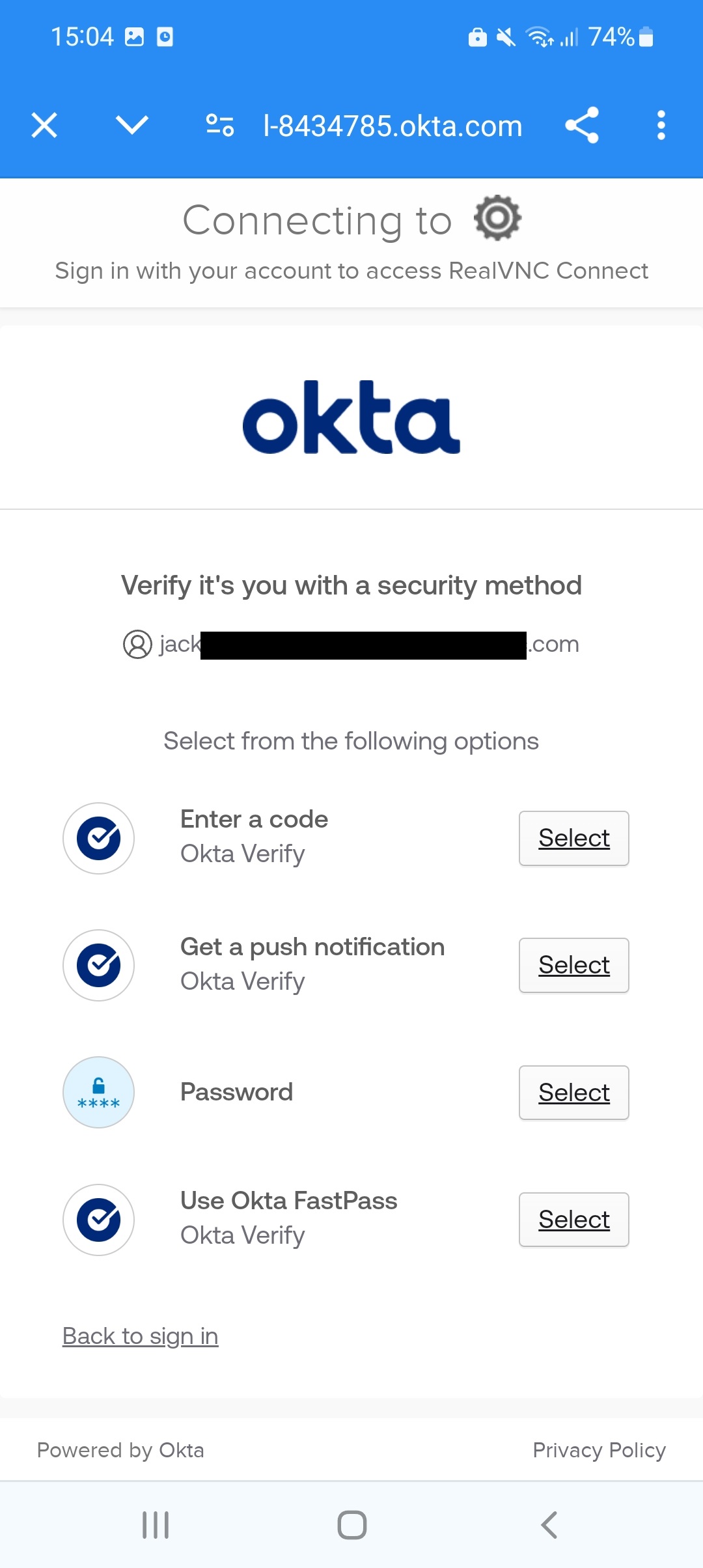Open the Privacy Policy link
703x1568 pixels.
click(599, 1450)
